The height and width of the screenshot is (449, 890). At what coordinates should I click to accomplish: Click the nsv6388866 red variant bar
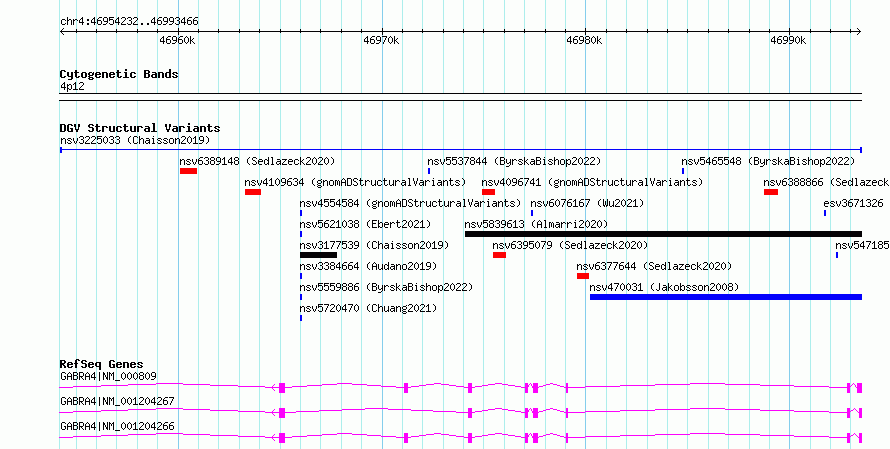tap(771, 192)
